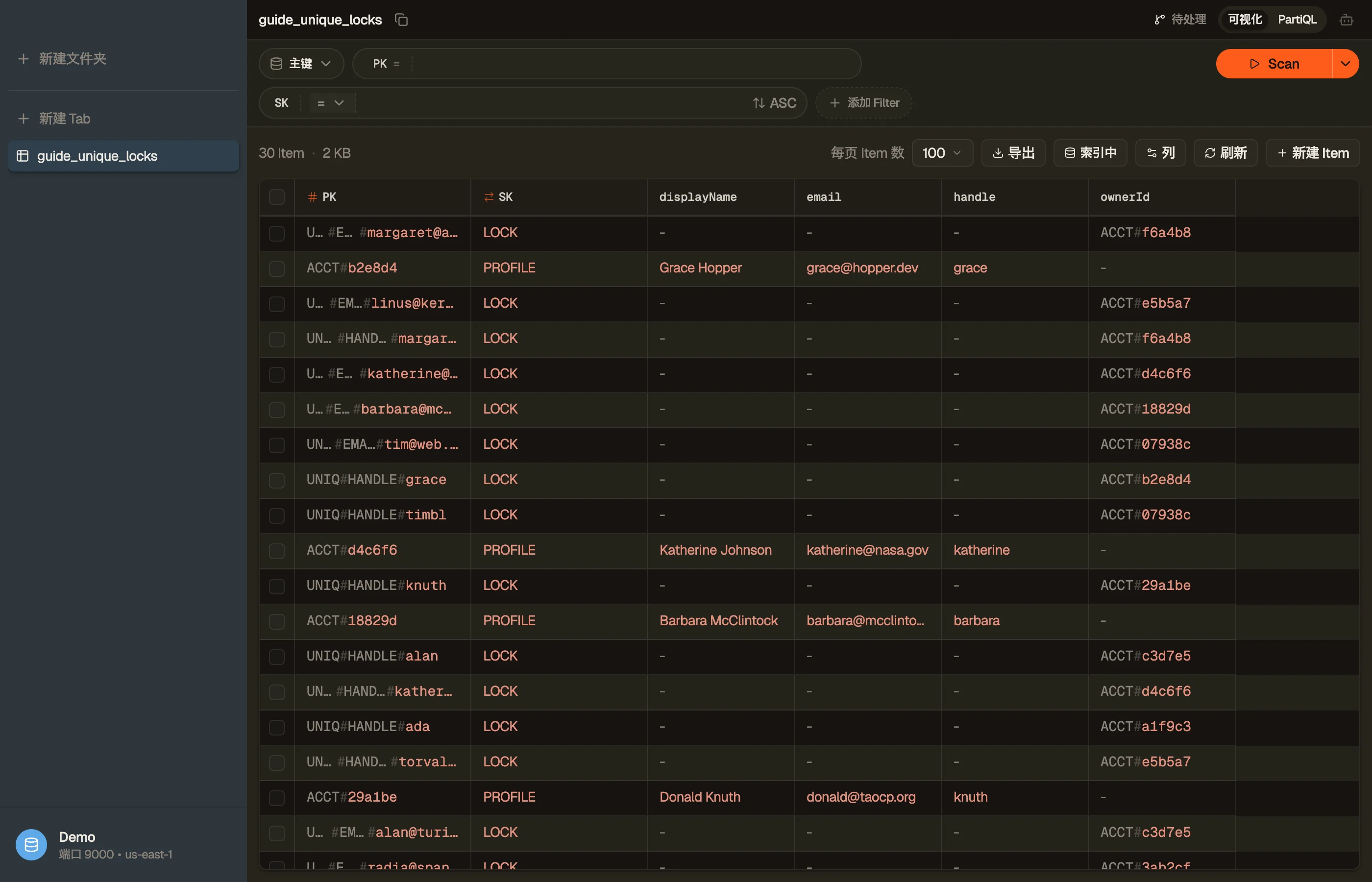
Task: Open the 列 columns button
Action: click(1160, 153)
